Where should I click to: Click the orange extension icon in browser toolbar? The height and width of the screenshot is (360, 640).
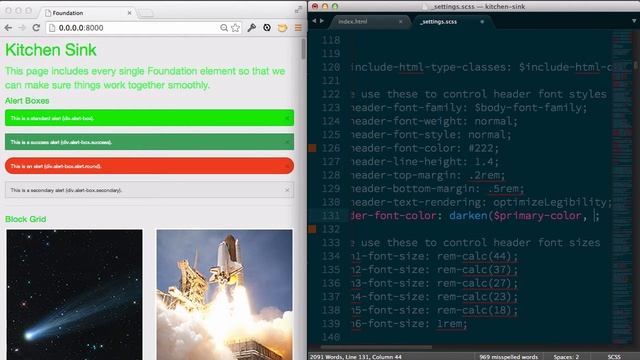282,28
